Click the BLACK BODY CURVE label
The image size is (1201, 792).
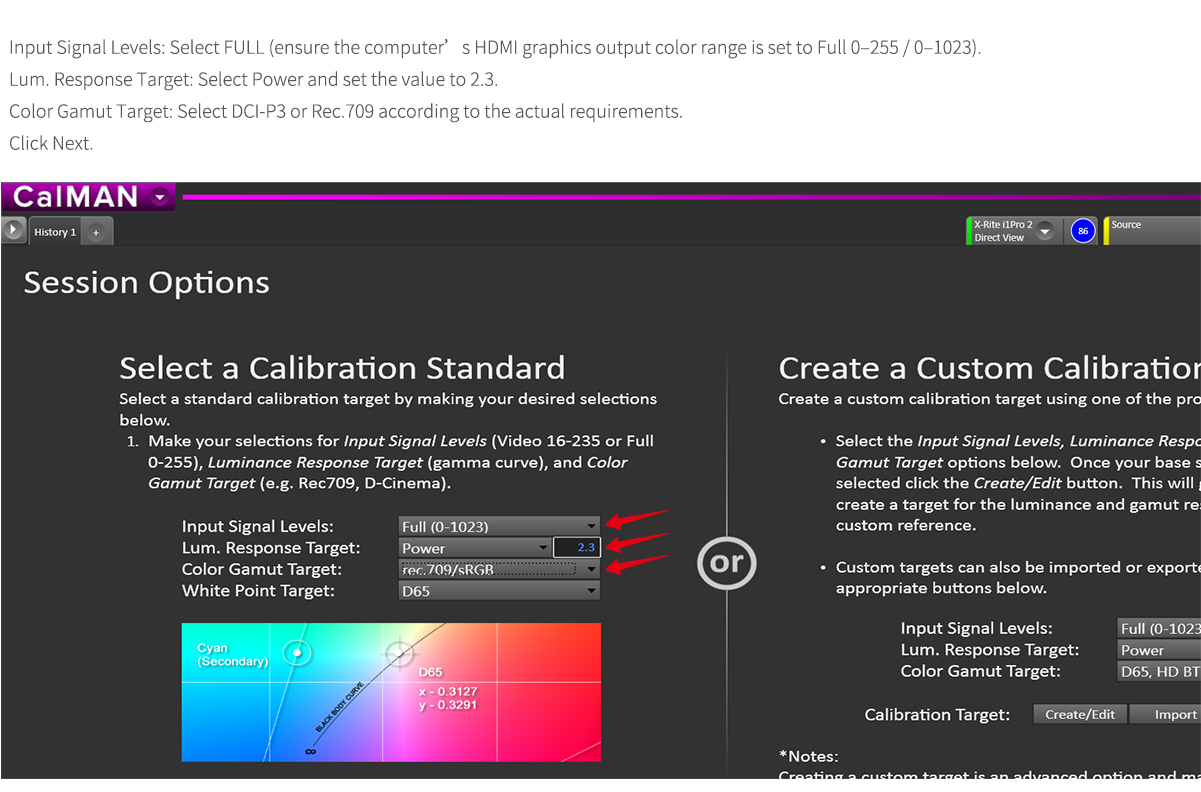[x=340, y=708]
